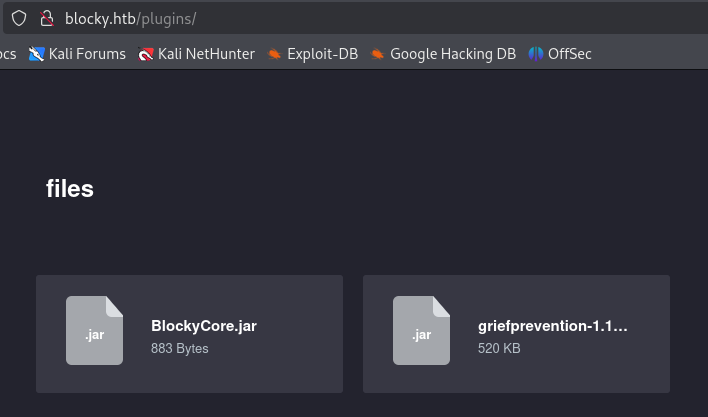Open the partially visible Kali Docs bookmark
This screenshot has width=708, height=417.
coord(8,54)
